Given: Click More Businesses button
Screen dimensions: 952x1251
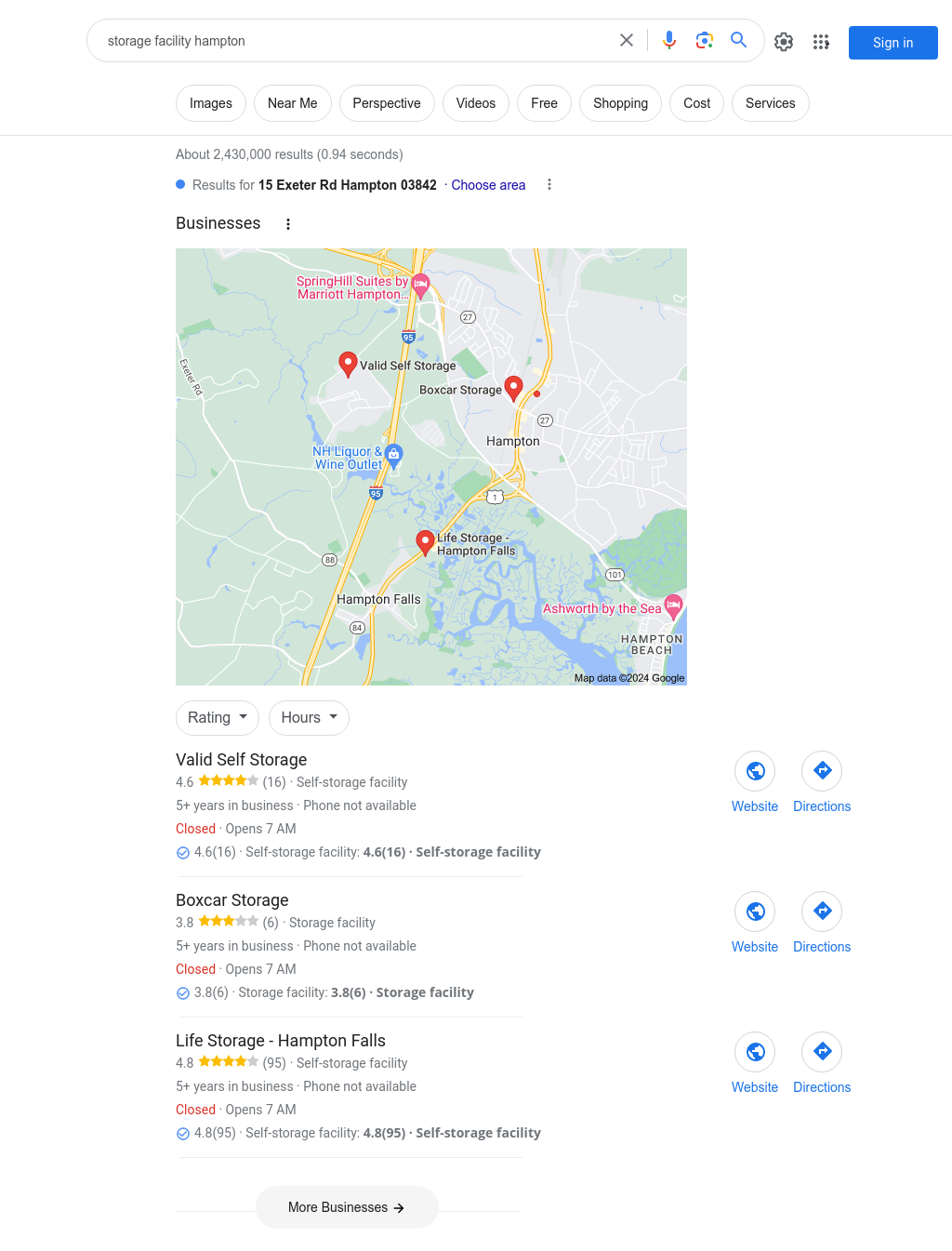Looking at the screenshot, I should [x=347, y=1207].
